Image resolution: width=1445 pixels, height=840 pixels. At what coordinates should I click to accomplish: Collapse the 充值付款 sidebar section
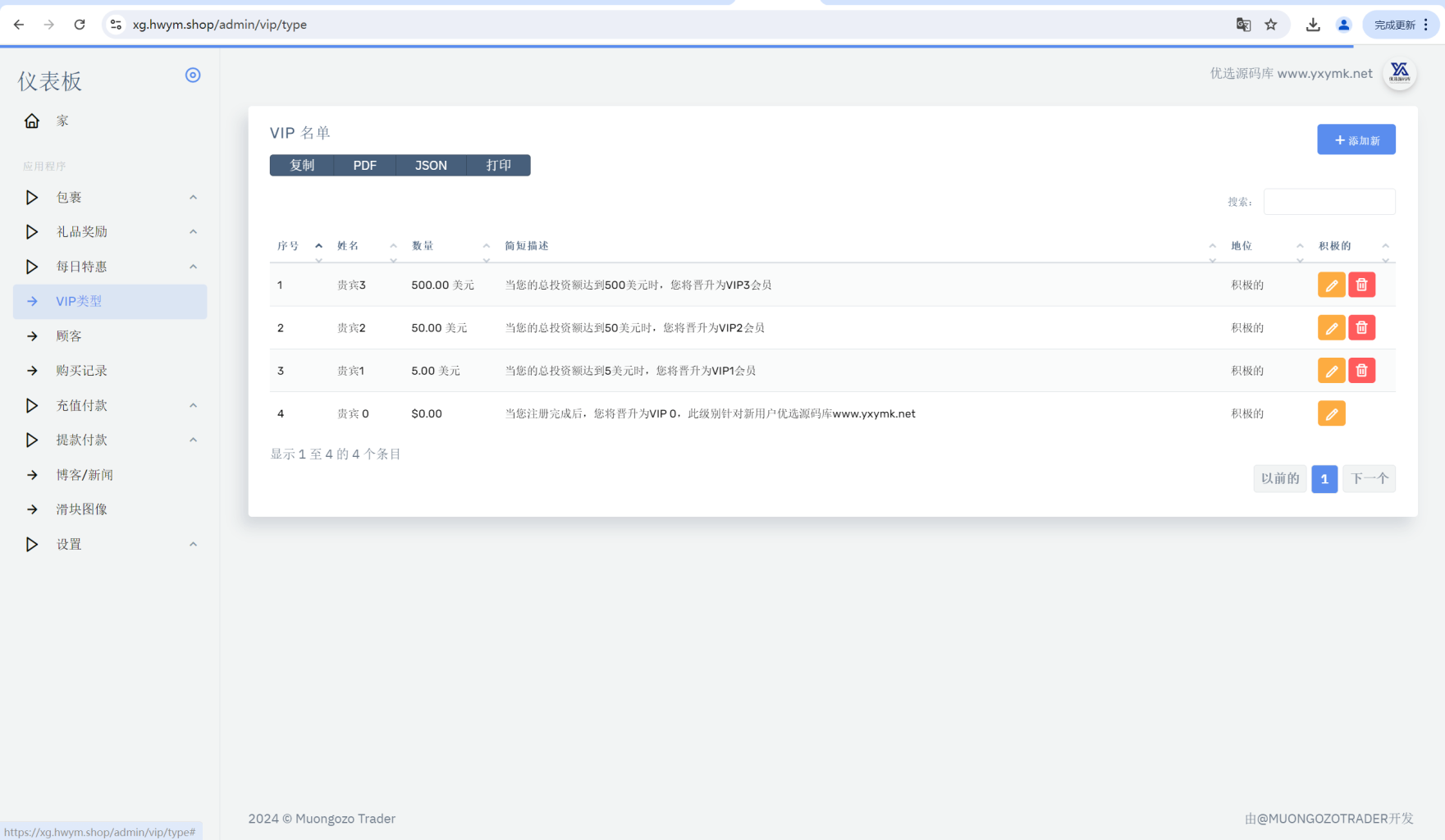pos(192,405)
